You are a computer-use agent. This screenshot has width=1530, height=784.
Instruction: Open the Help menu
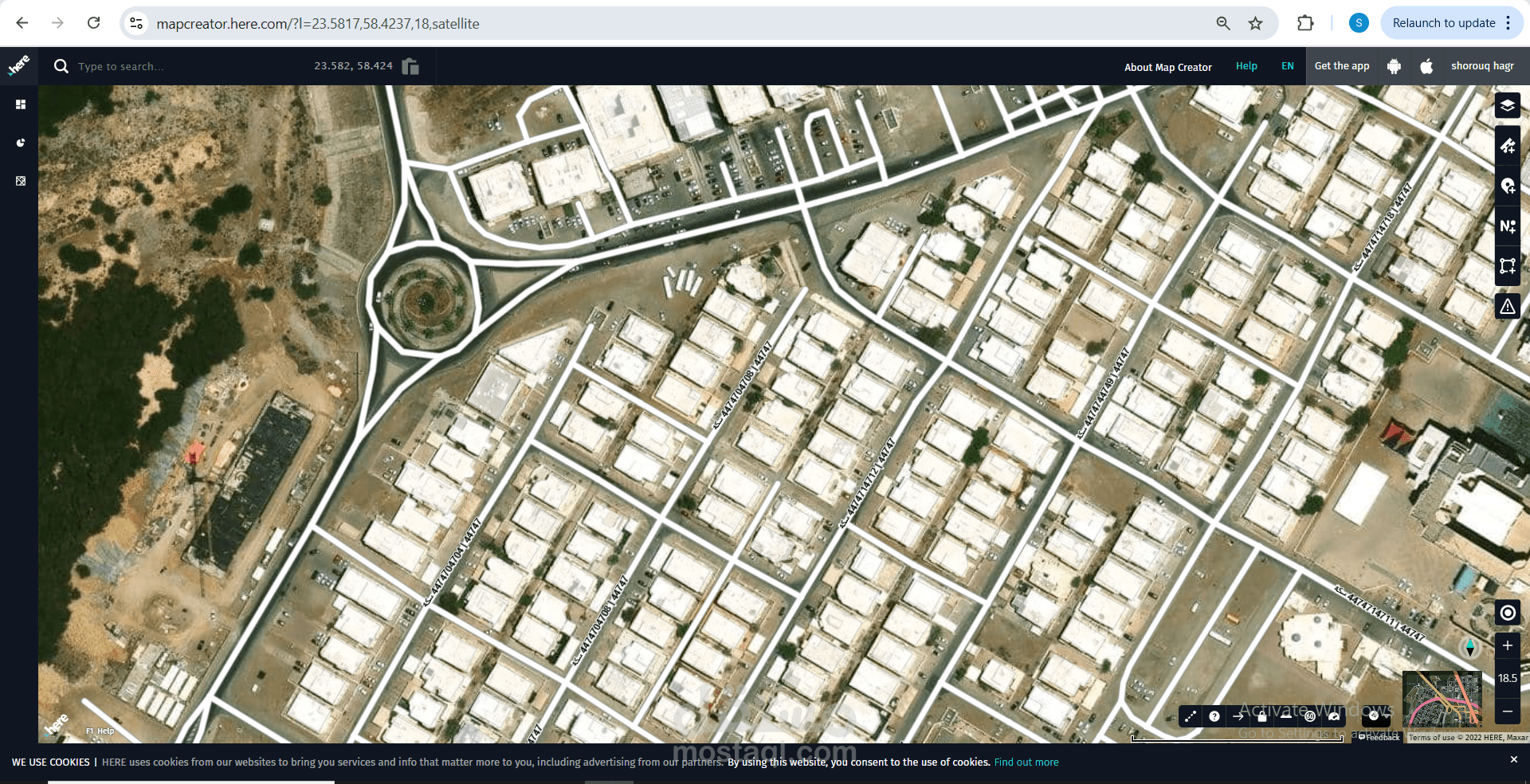pyautogui.click(x=1246, y=66)
